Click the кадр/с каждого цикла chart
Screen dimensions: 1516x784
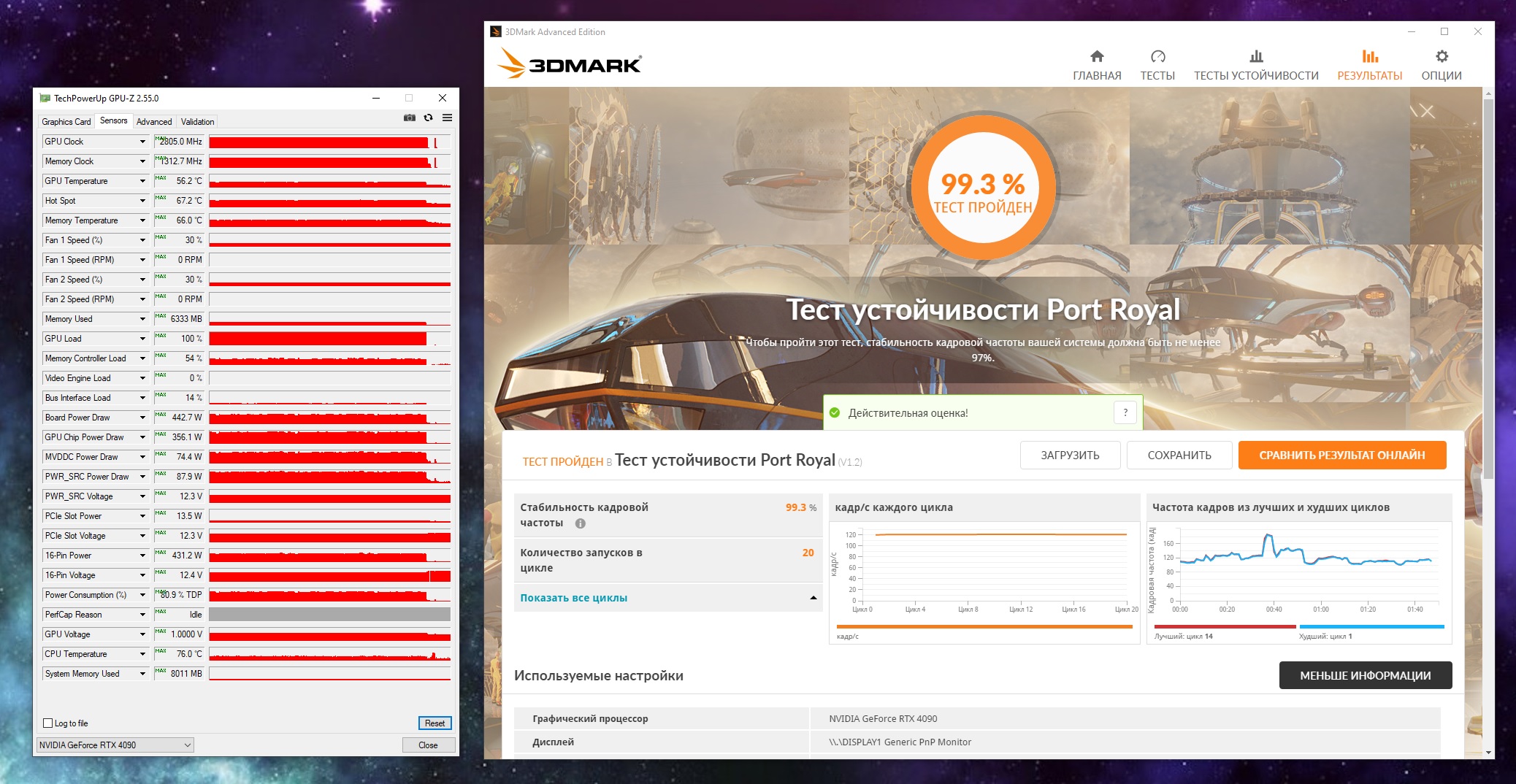pyautogui.click(x=984, y=582)
